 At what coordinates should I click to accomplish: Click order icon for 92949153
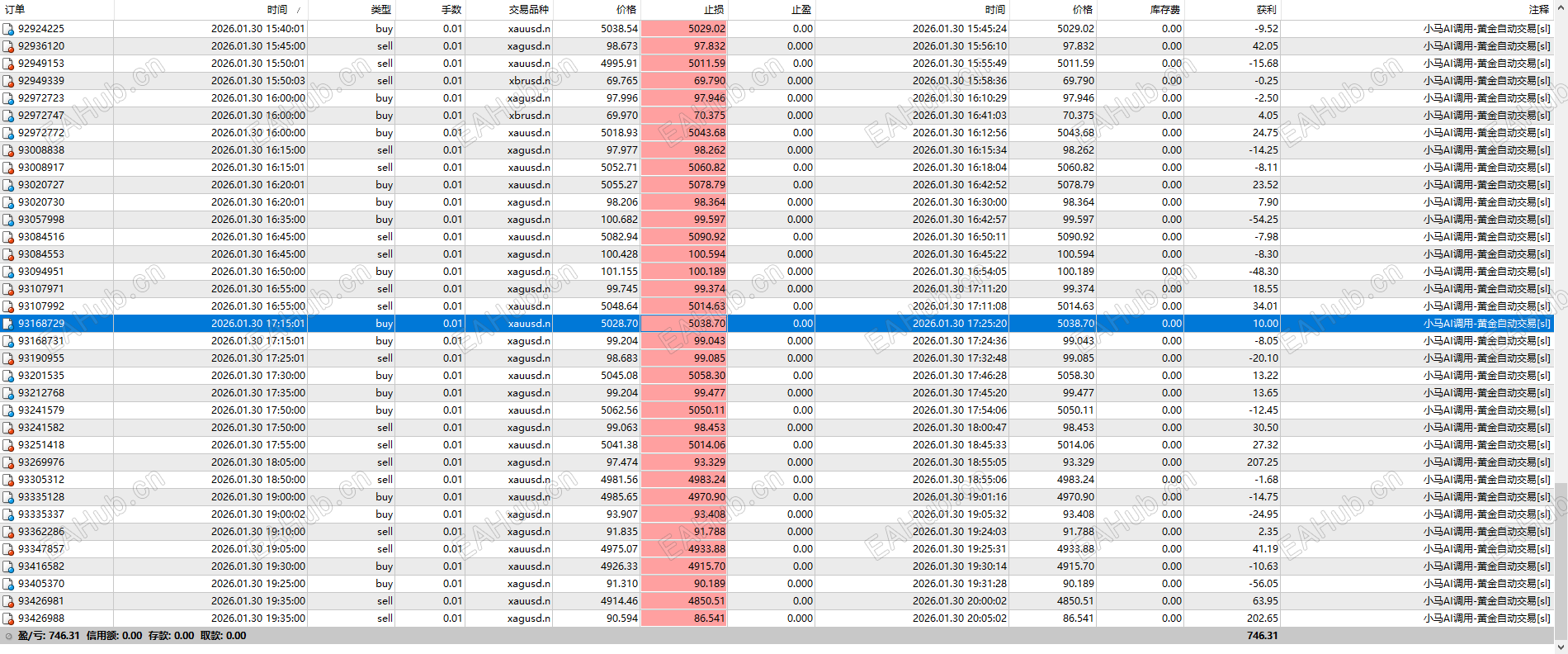click(x=8, y=64)
